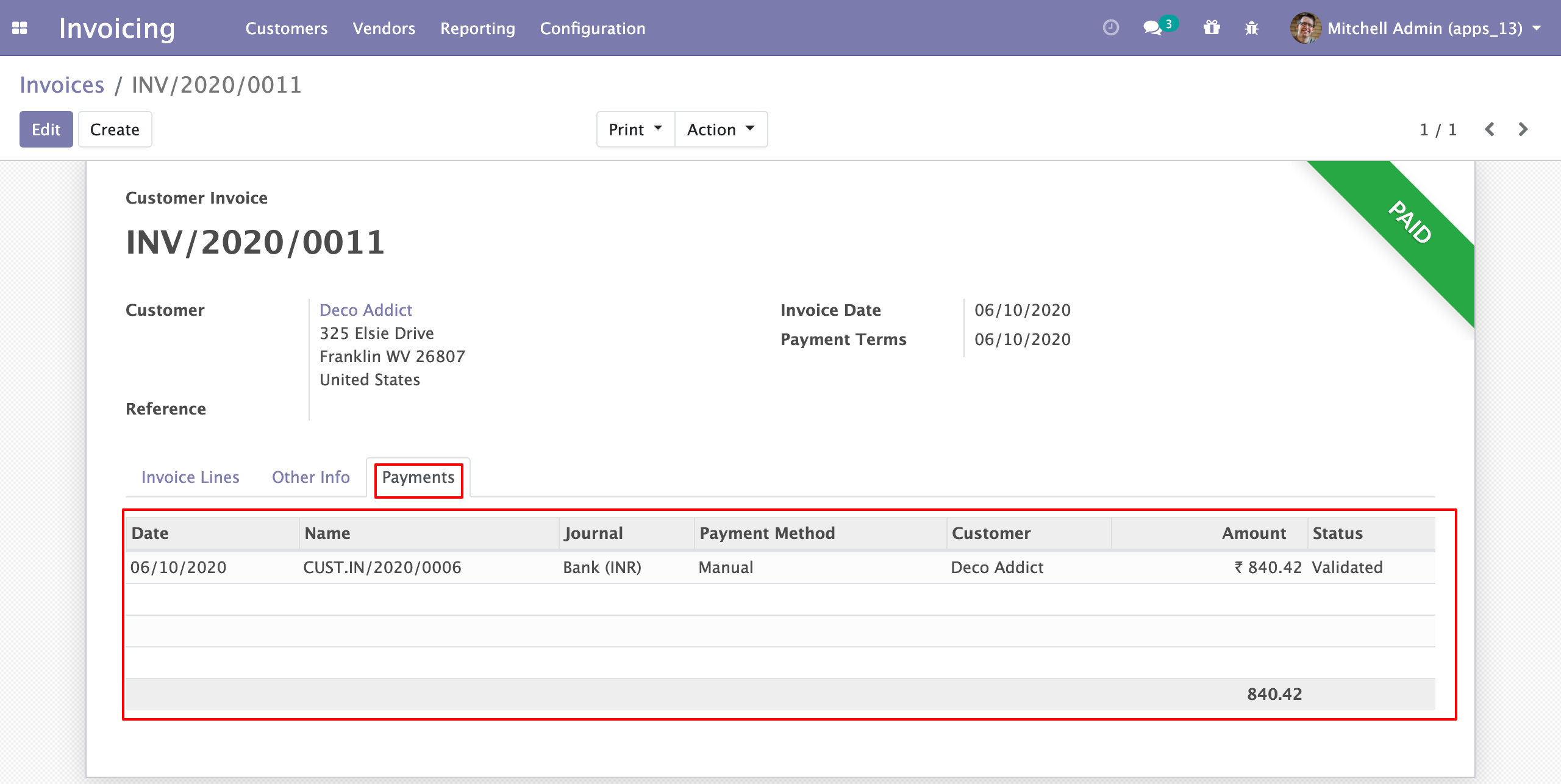Click Deco Addict in the payments row

click(x=997, y=567)
